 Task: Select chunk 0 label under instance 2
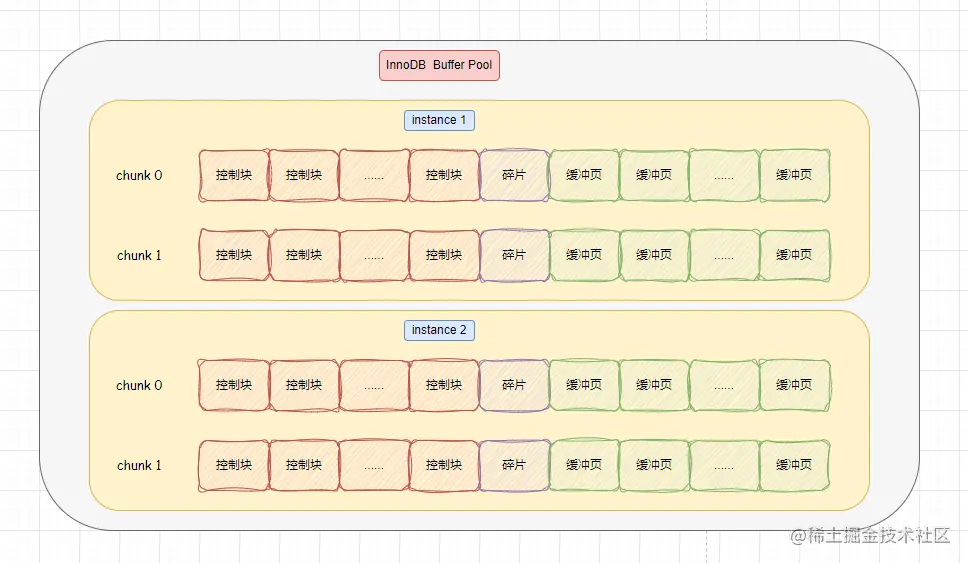pos(139,385)
